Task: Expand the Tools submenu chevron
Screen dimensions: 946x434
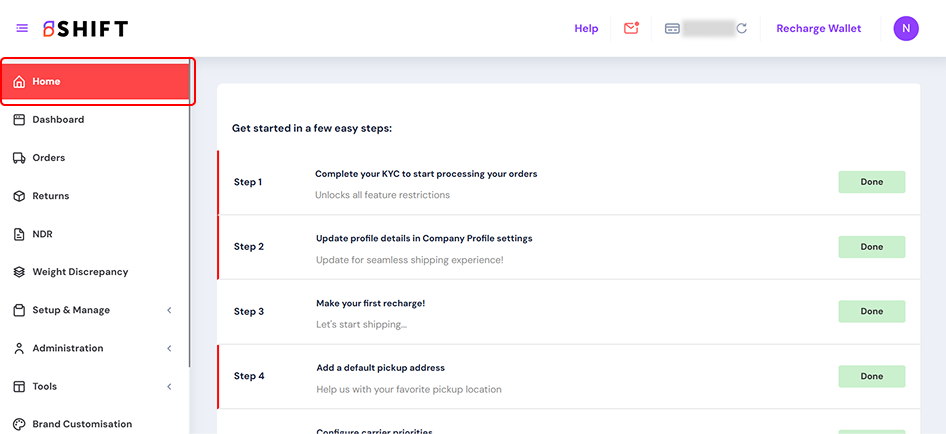Action: [x=168, y=386]
